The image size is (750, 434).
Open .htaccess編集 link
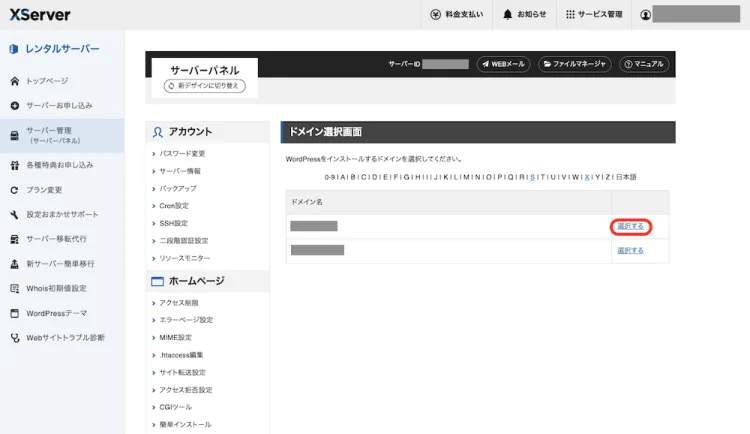tap(181, 355)
